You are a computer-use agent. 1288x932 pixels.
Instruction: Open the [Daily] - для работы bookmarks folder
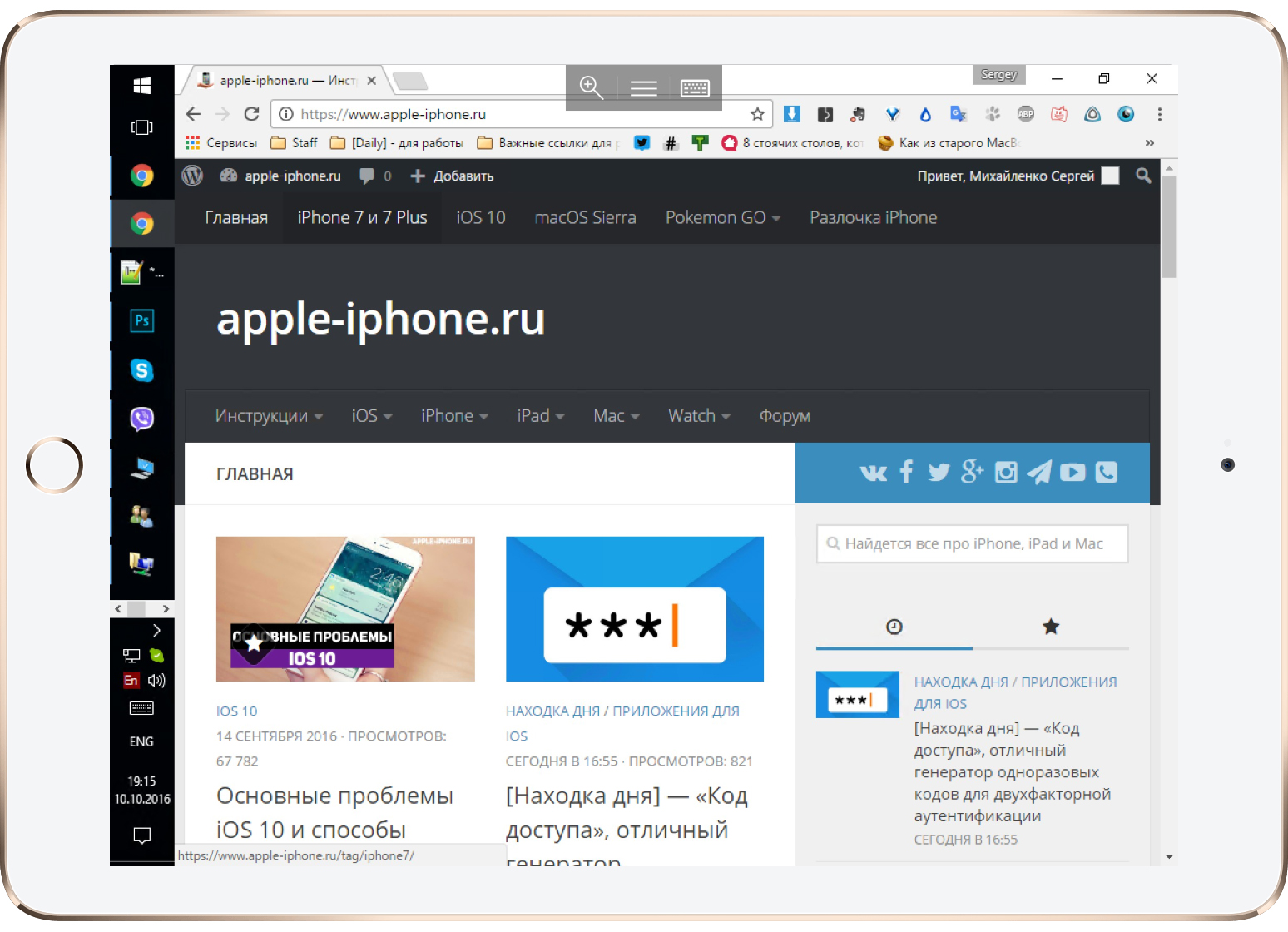pyautogui.click(x=398, y=143)
